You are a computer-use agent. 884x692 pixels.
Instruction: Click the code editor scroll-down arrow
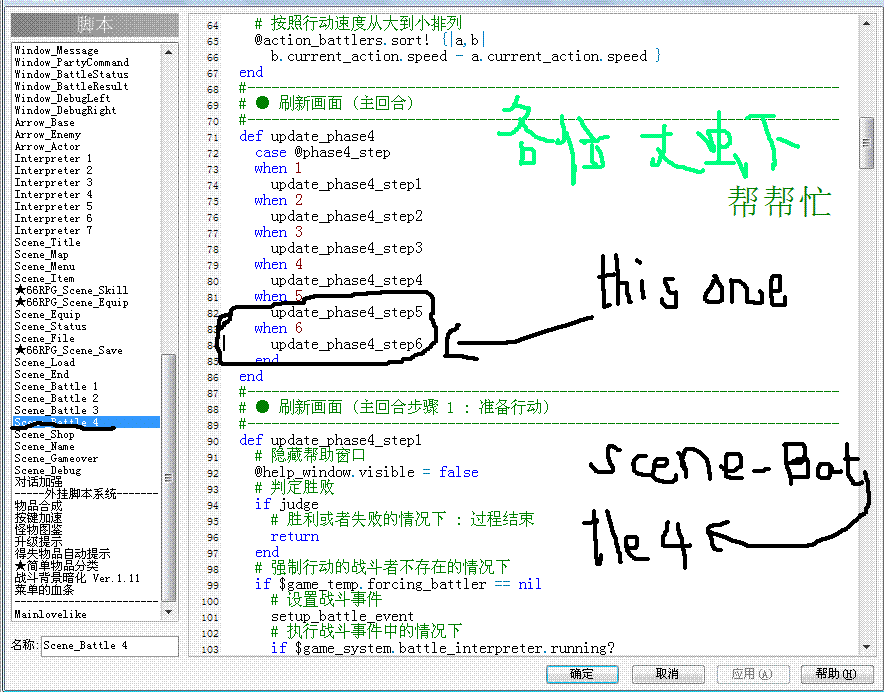[866, 647]
